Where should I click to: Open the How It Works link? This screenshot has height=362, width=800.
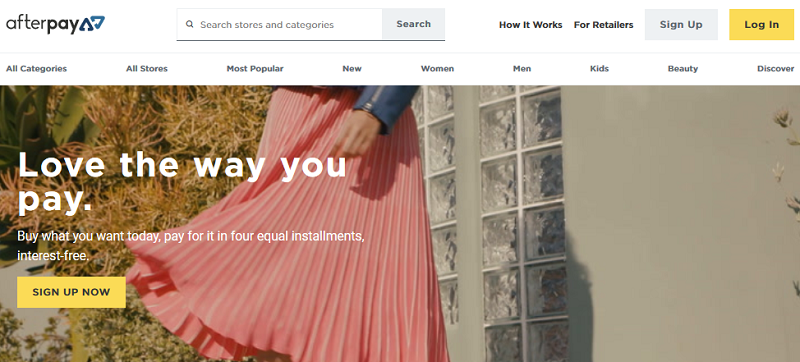point(530,24)
